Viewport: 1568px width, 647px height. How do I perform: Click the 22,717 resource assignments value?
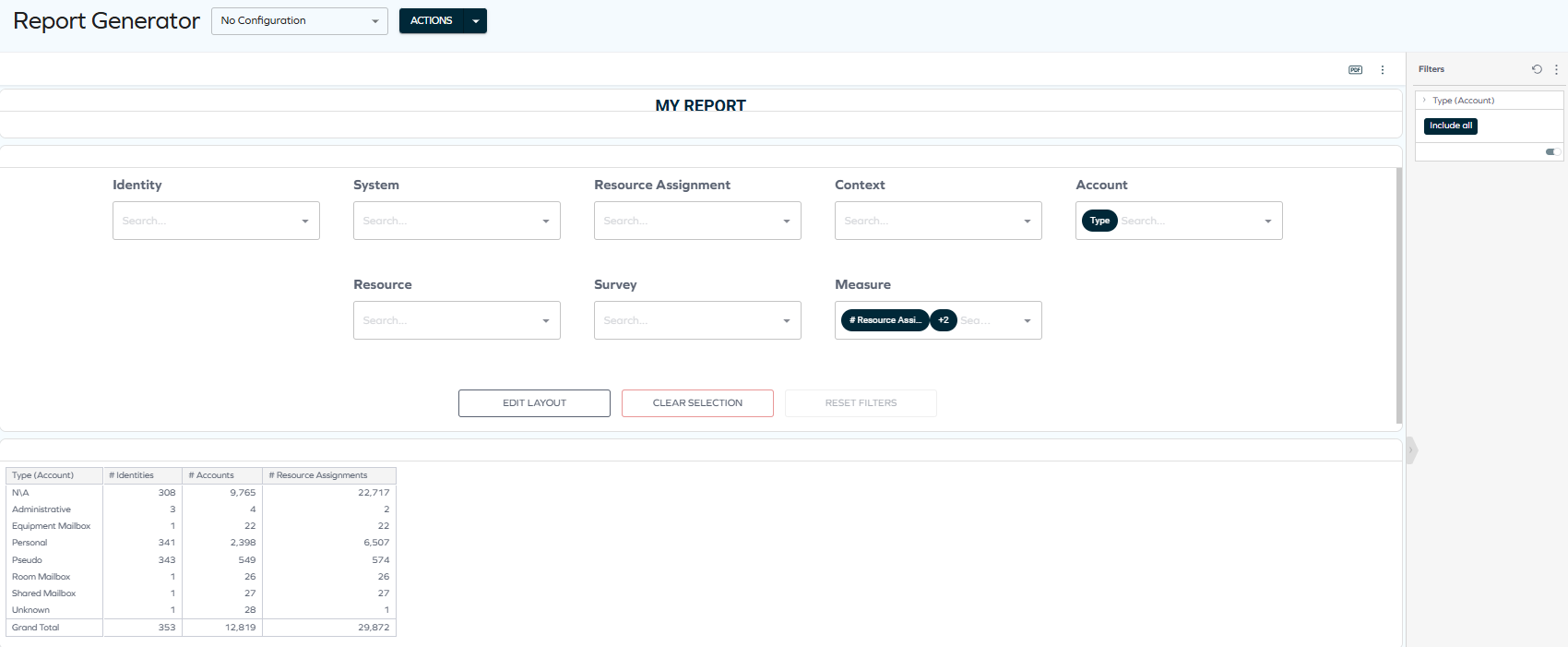coord(374,493)
